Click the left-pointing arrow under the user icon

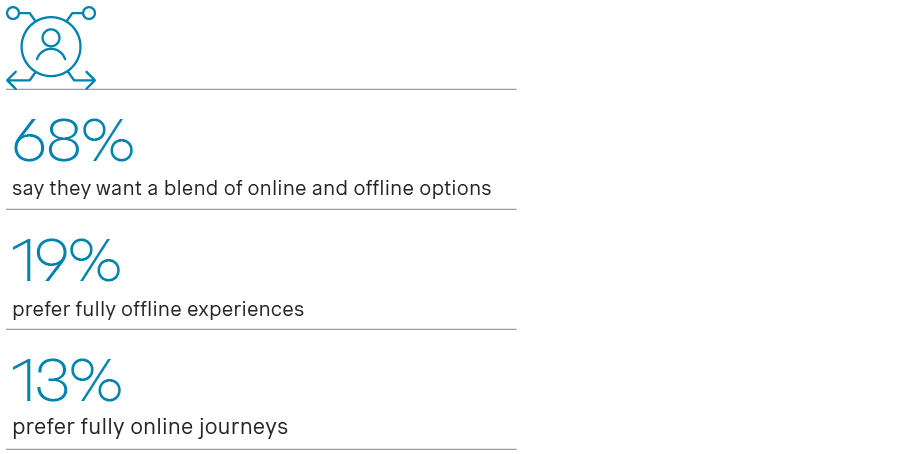tap(13, 79)
